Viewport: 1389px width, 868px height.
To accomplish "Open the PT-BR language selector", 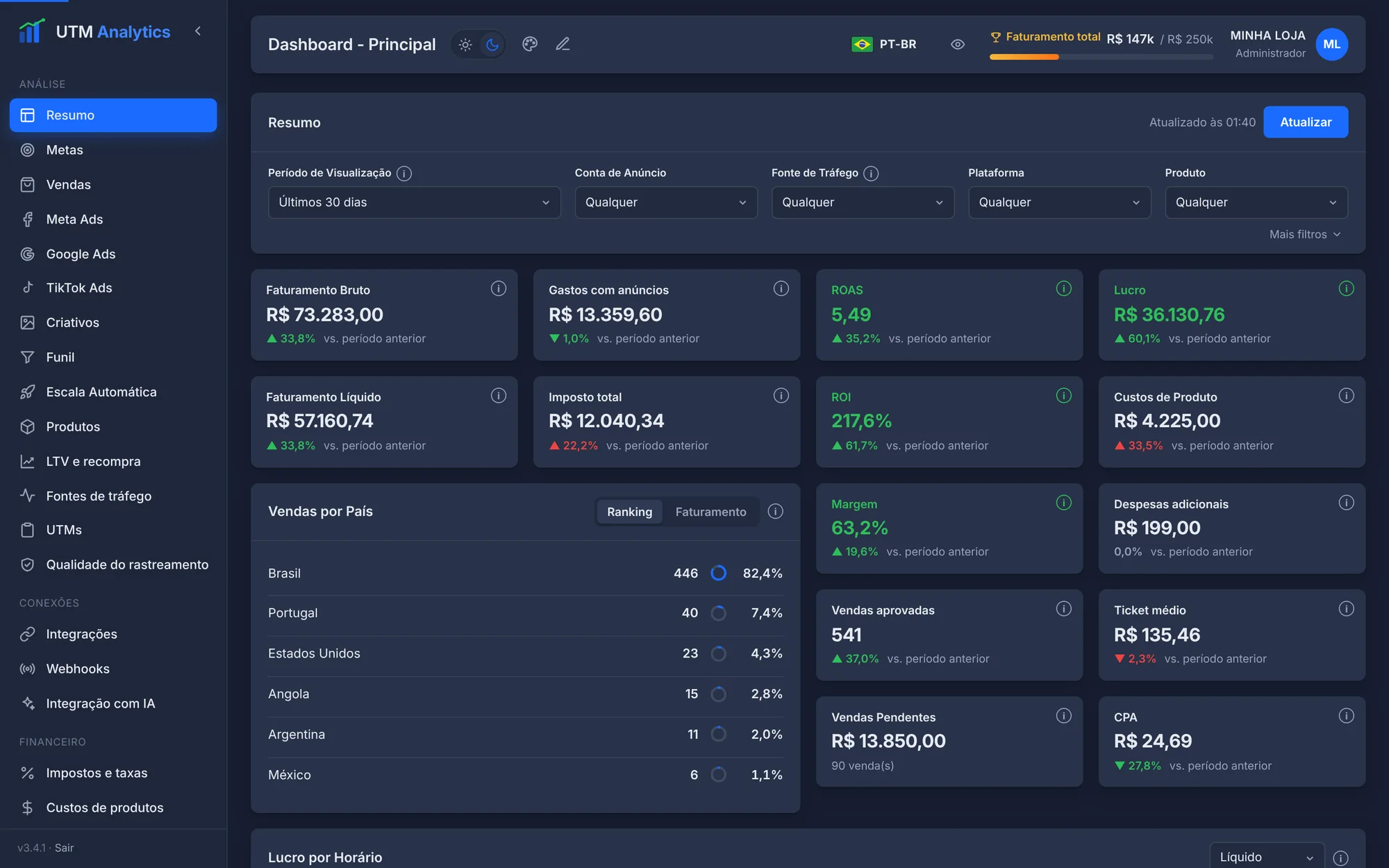I will 884,44.
